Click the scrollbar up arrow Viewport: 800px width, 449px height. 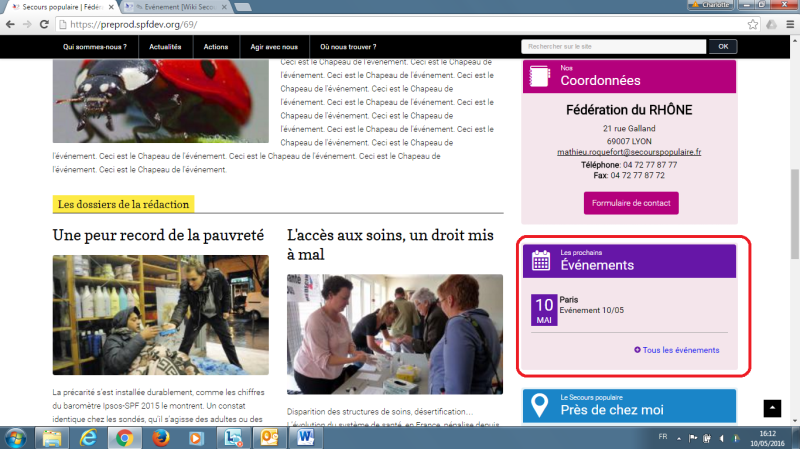click(795, 40)
